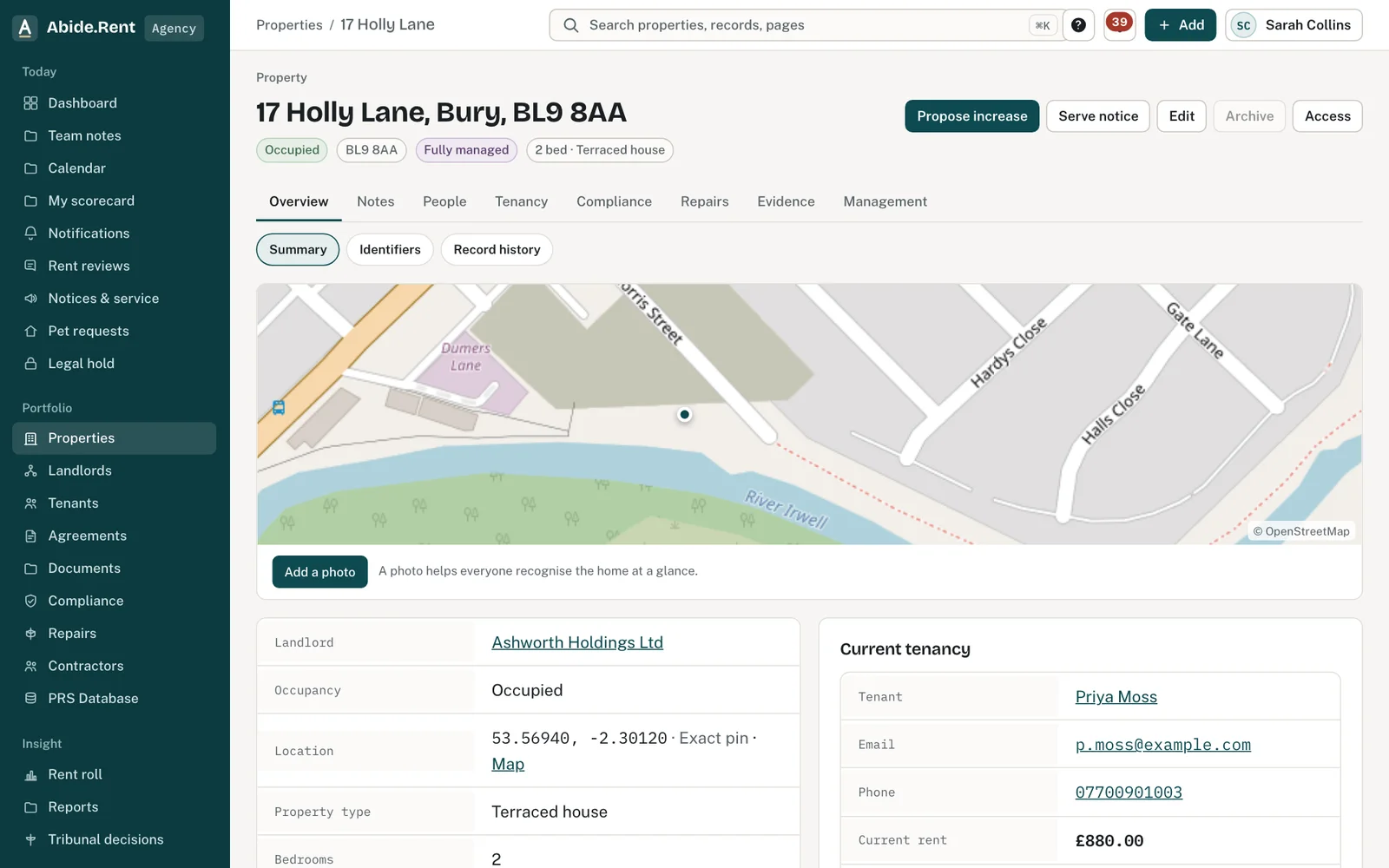Screen dimensions: 1389x868
Task: Open the Map link under Location
Action: [x=508, y=764]
